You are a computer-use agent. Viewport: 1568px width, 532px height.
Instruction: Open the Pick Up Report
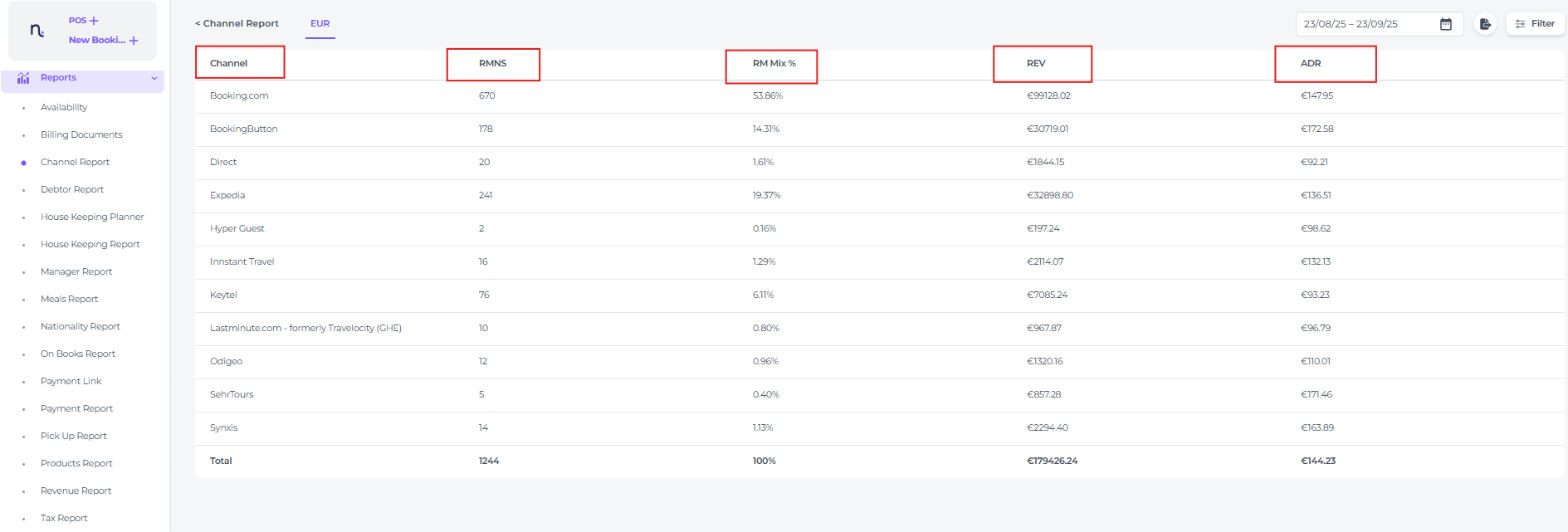click(74, 436)
